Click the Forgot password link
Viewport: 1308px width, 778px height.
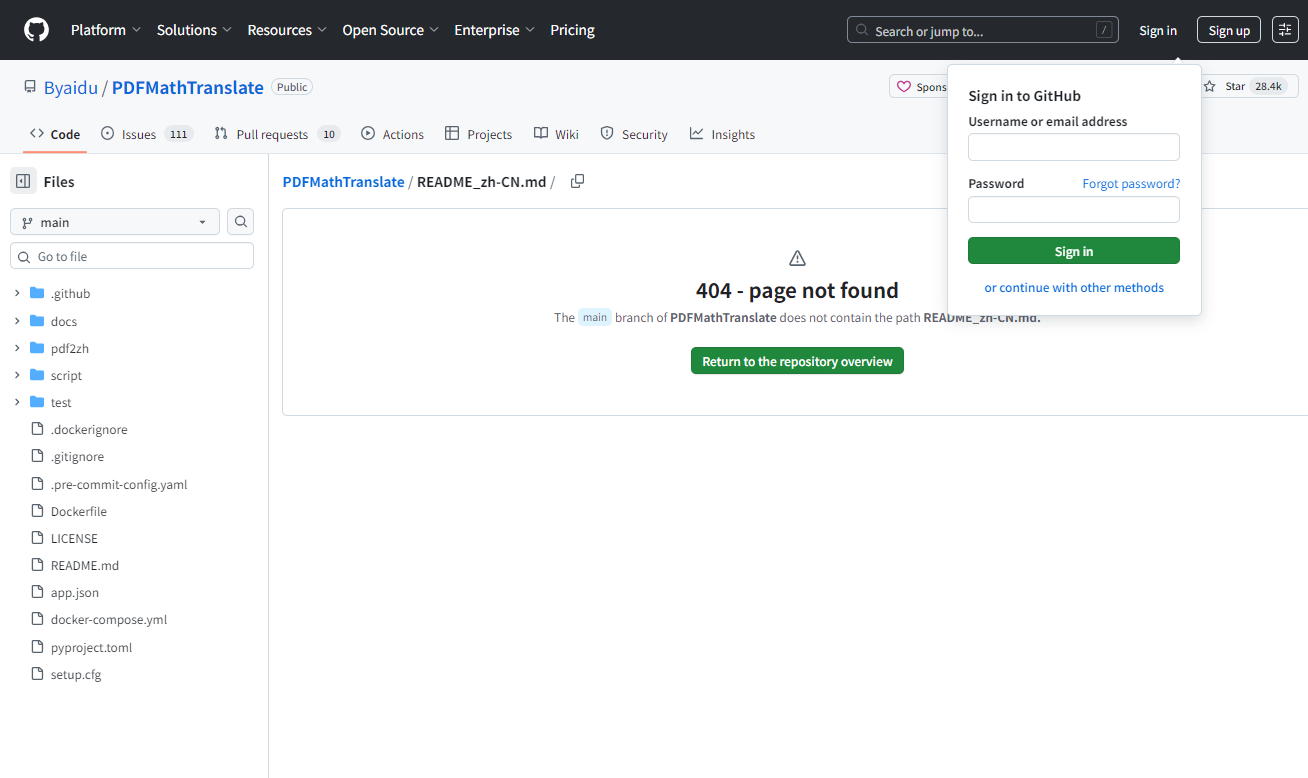(1131, 184)
